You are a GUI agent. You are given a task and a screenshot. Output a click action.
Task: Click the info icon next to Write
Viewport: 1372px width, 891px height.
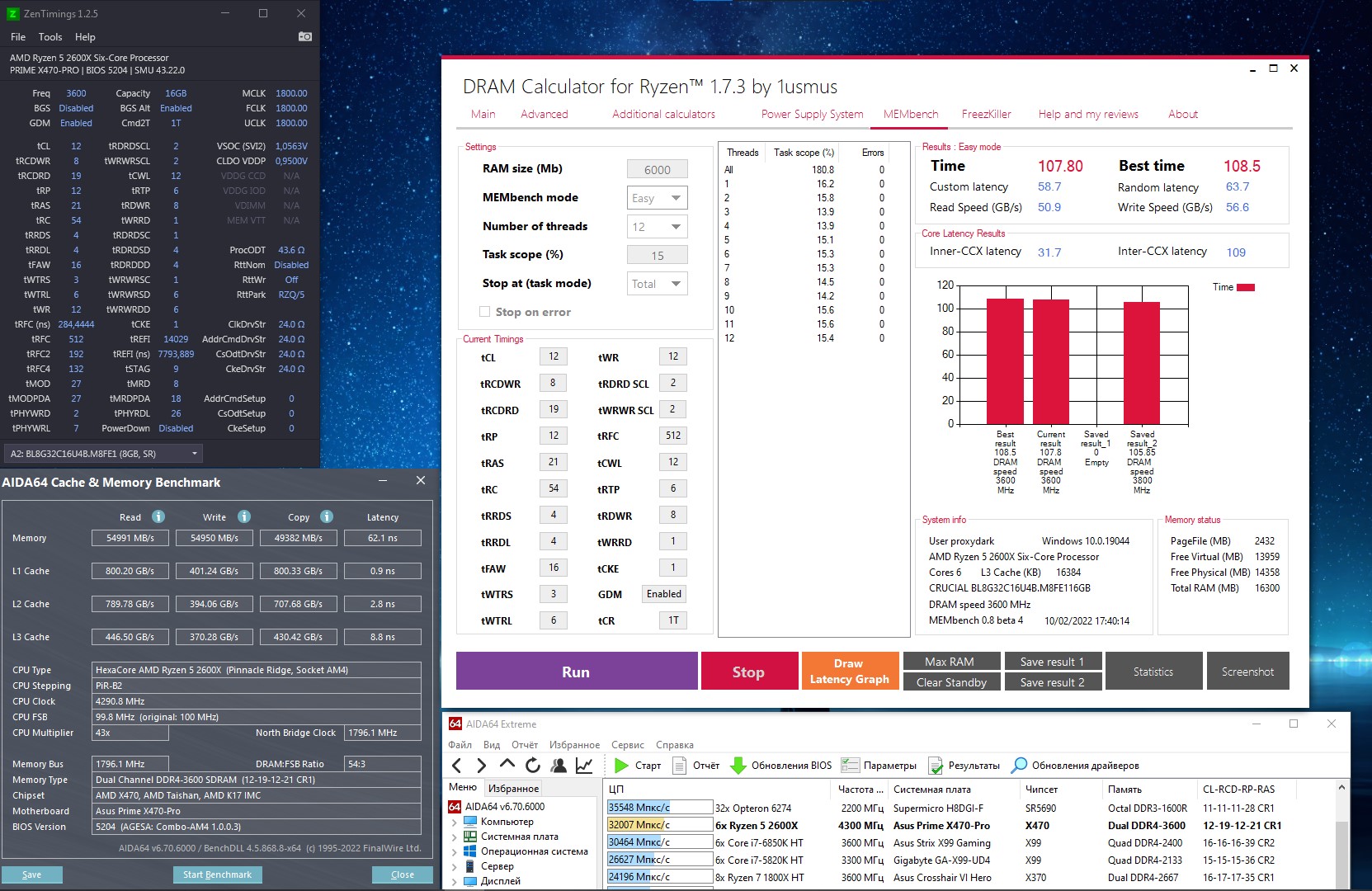click(x=244, y=516)
